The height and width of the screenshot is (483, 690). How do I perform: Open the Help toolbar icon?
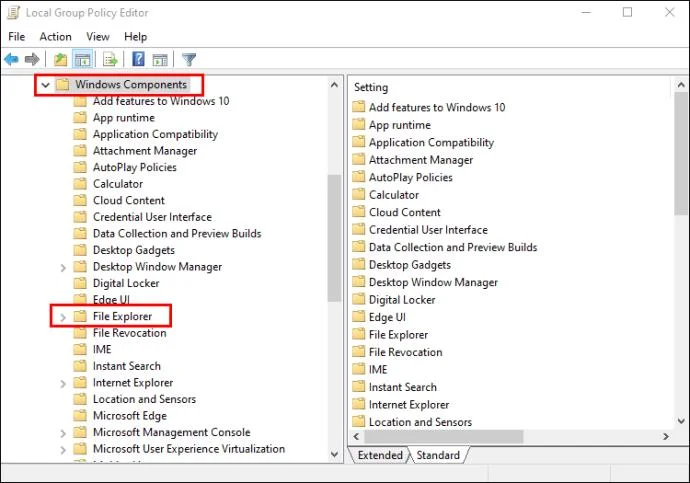(x=138, y=59)
